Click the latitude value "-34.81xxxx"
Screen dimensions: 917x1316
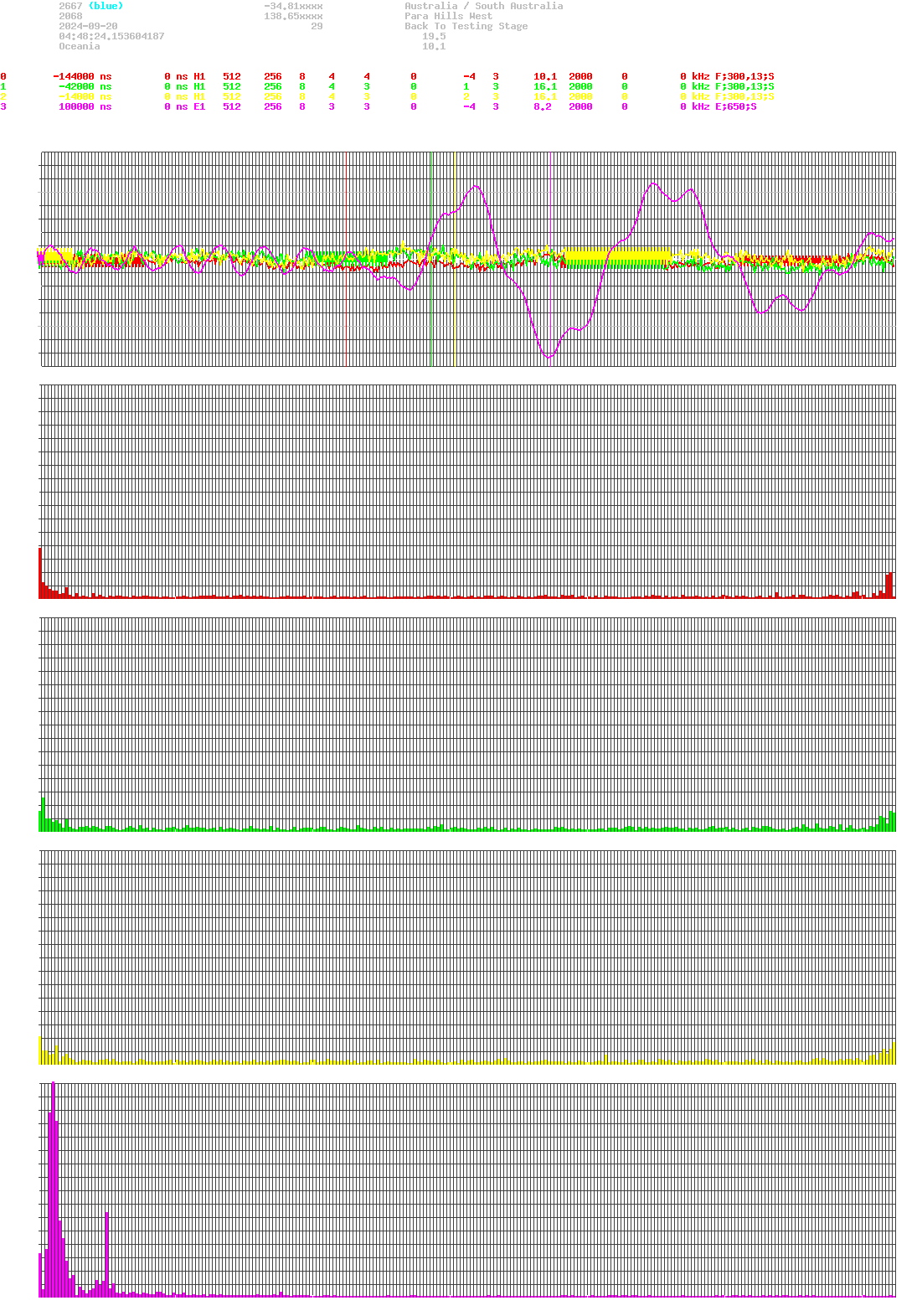click(x=293, y=6)
